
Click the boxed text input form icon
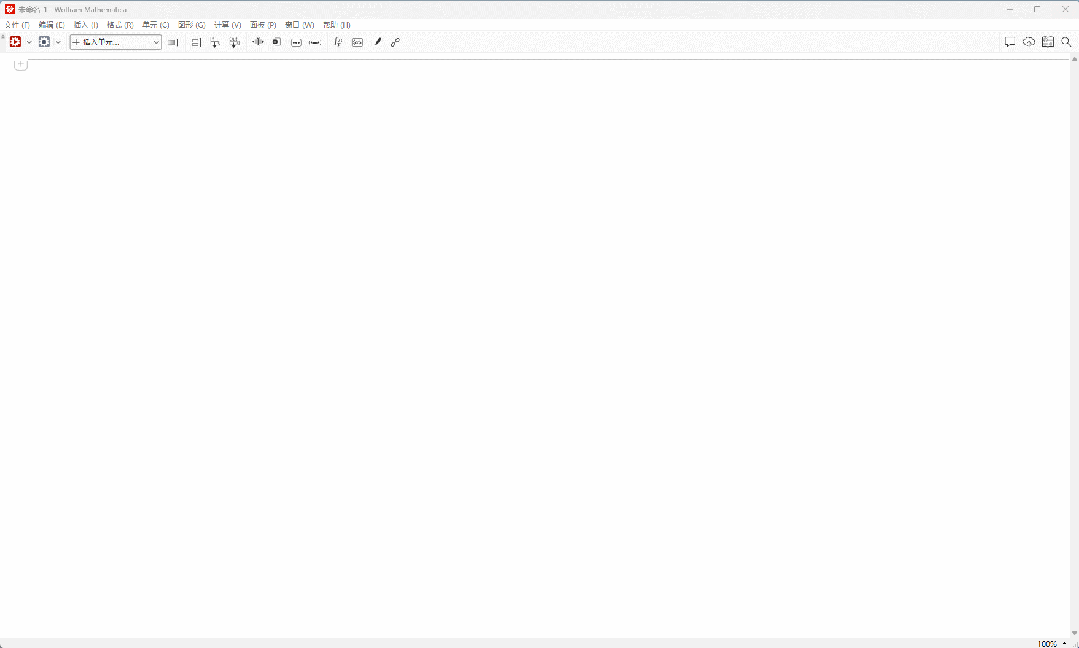[357, 43]
